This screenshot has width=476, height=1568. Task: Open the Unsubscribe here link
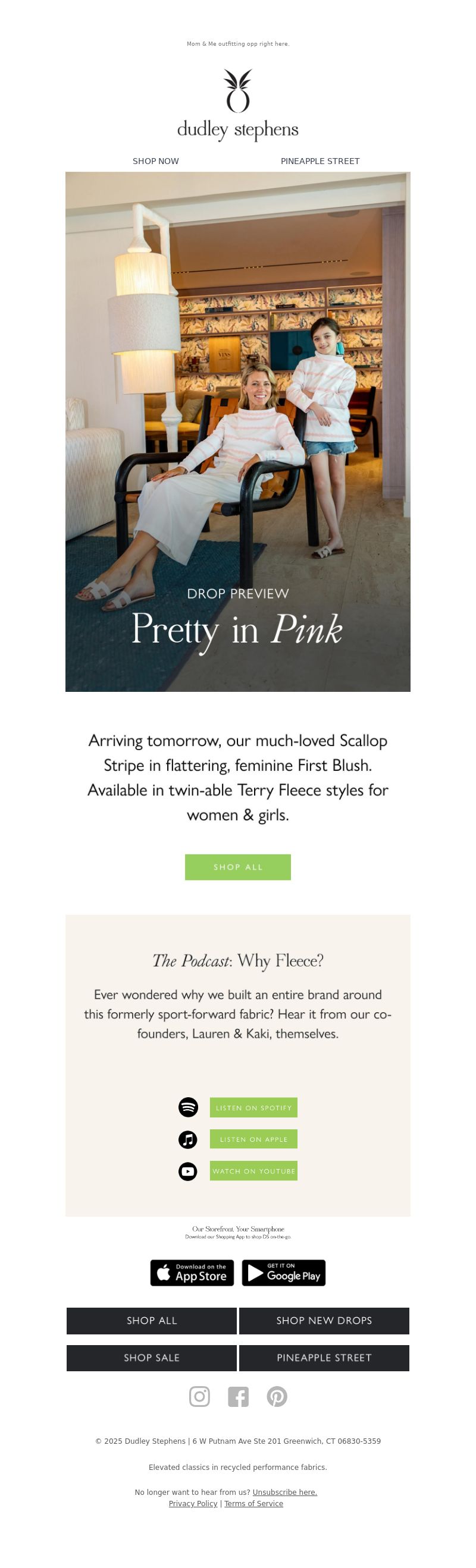tap(284, 1492)
